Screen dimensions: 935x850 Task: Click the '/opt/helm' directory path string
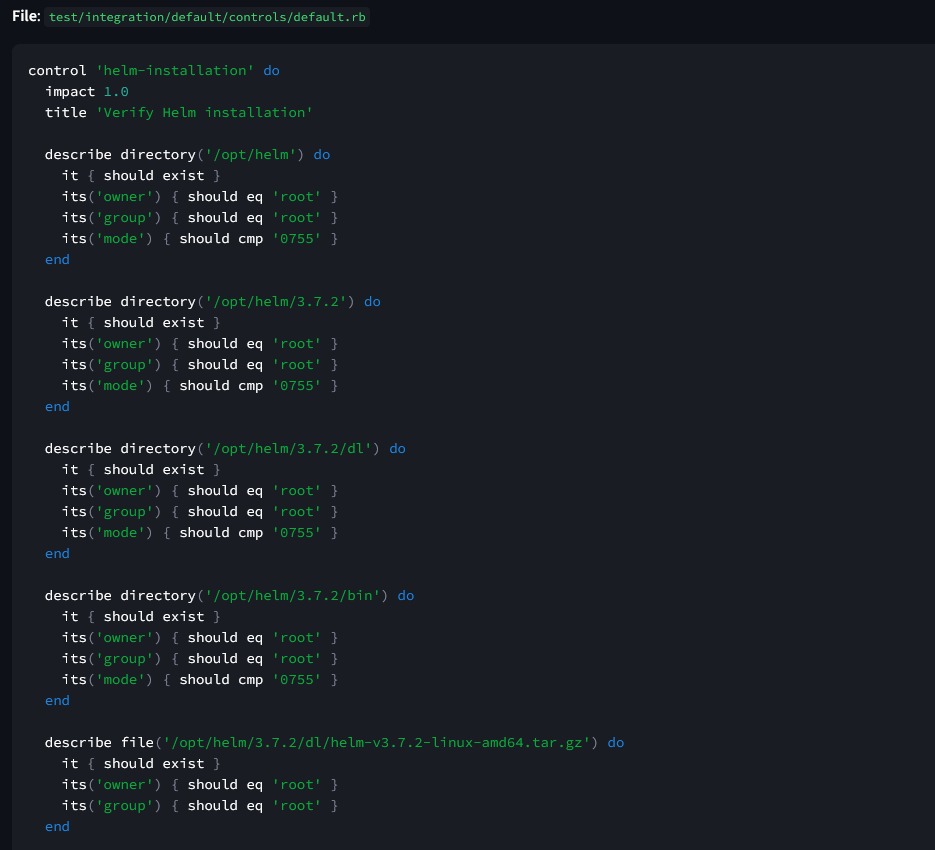[255, 155]
